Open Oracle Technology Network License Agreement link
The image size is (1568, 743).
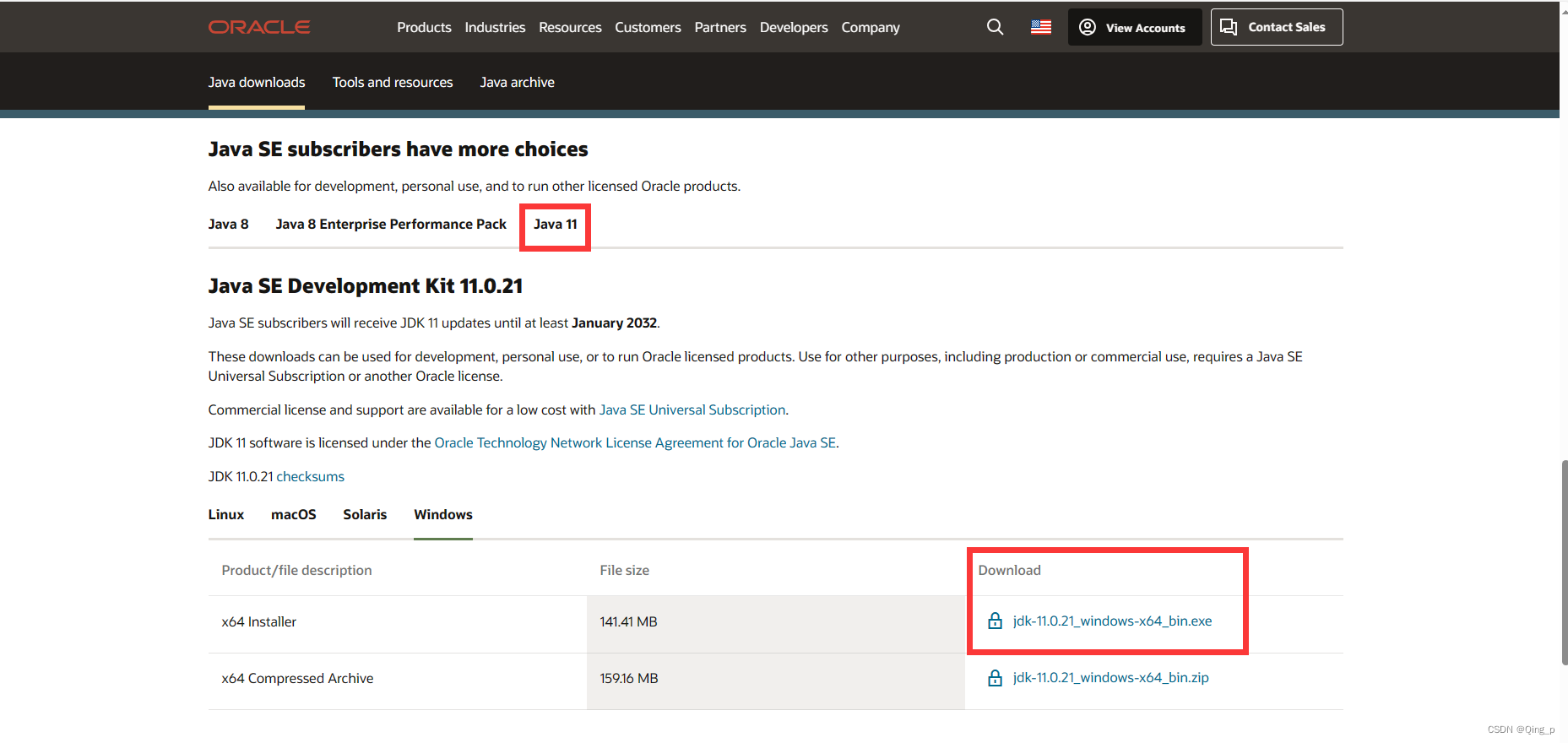635,442
